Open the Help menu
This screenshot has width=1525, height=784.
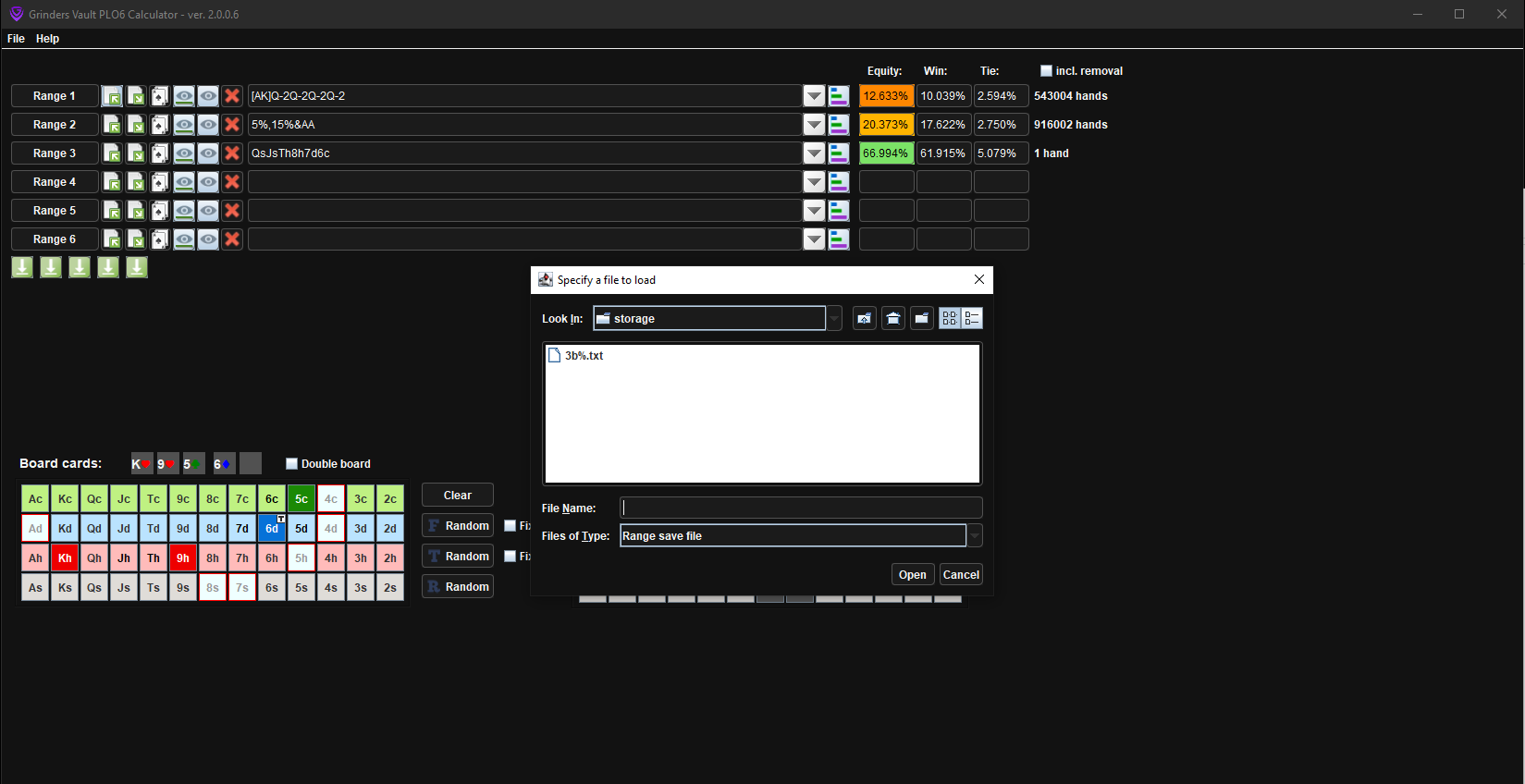click(47, 39)
